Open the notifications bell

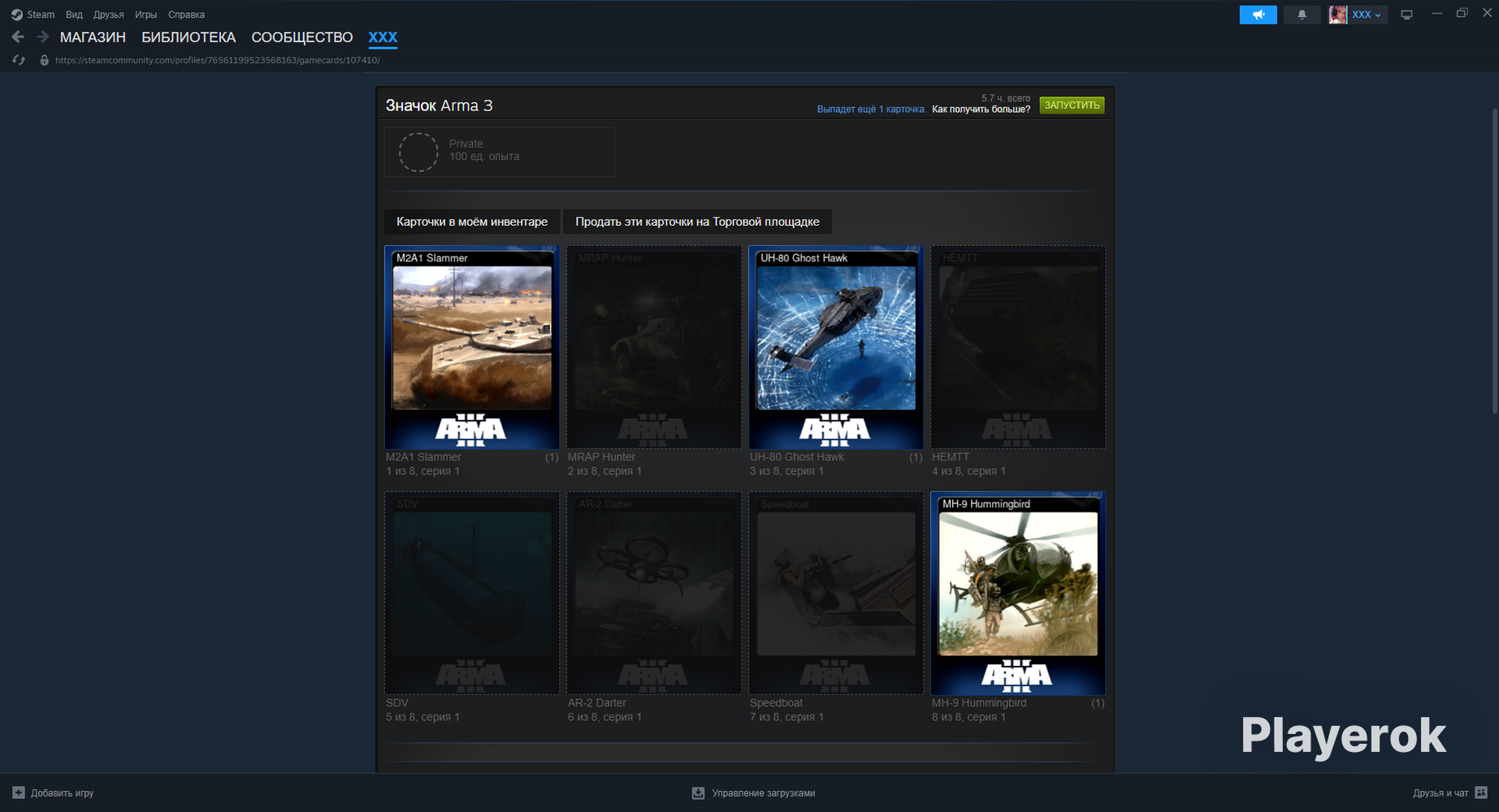[x=1302, y=15]
